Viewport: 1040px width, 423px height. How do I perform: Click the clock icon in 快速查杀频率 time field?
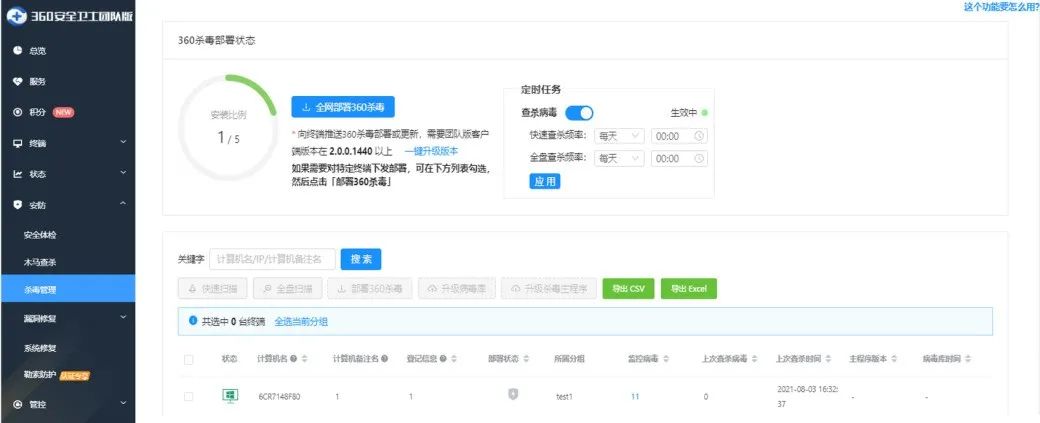click(x=698, y=136)
